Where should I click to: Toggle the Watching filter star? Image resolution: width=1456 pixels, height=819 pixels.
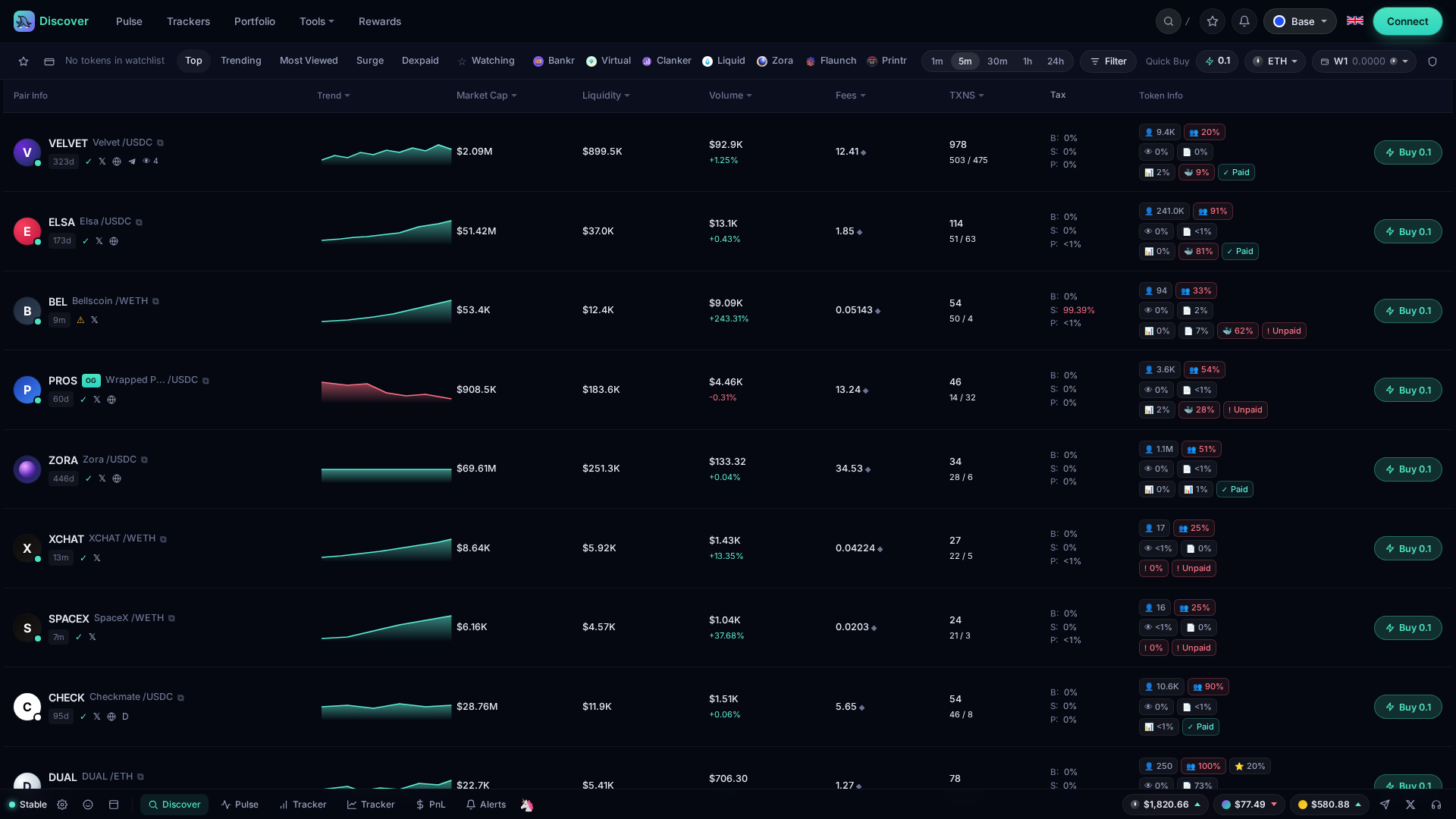(462, 61)
